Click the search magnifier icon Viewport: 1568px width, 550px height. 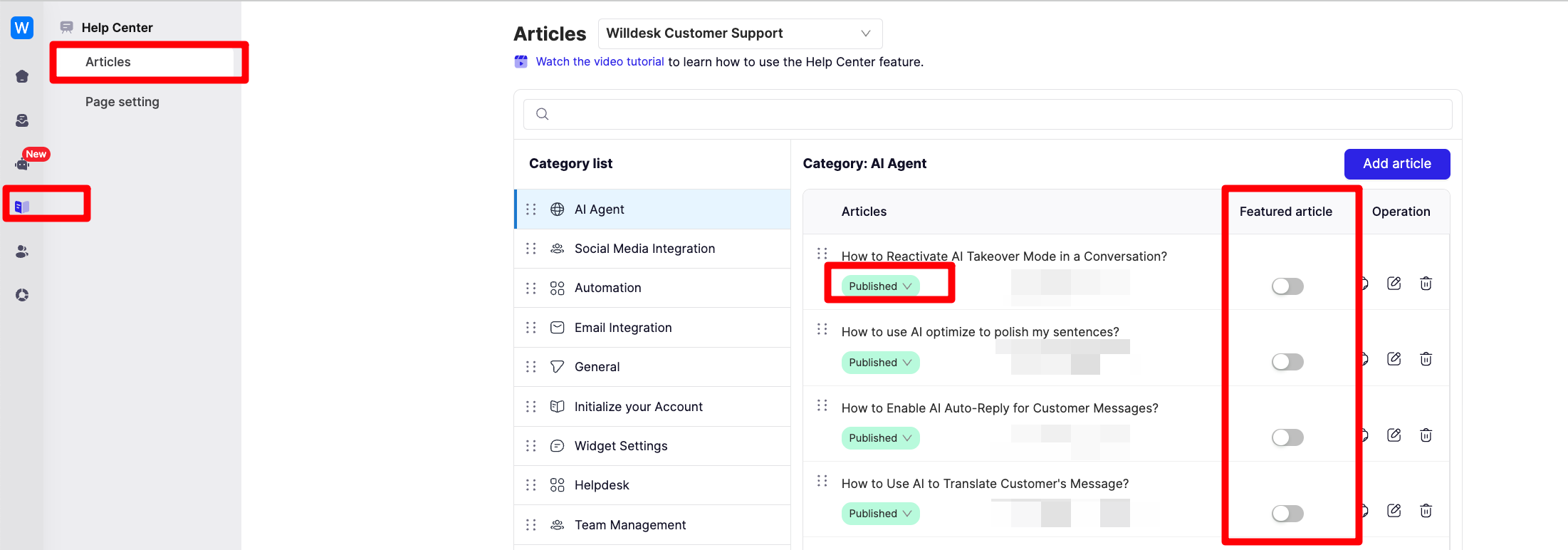click(x=543, y=114)
